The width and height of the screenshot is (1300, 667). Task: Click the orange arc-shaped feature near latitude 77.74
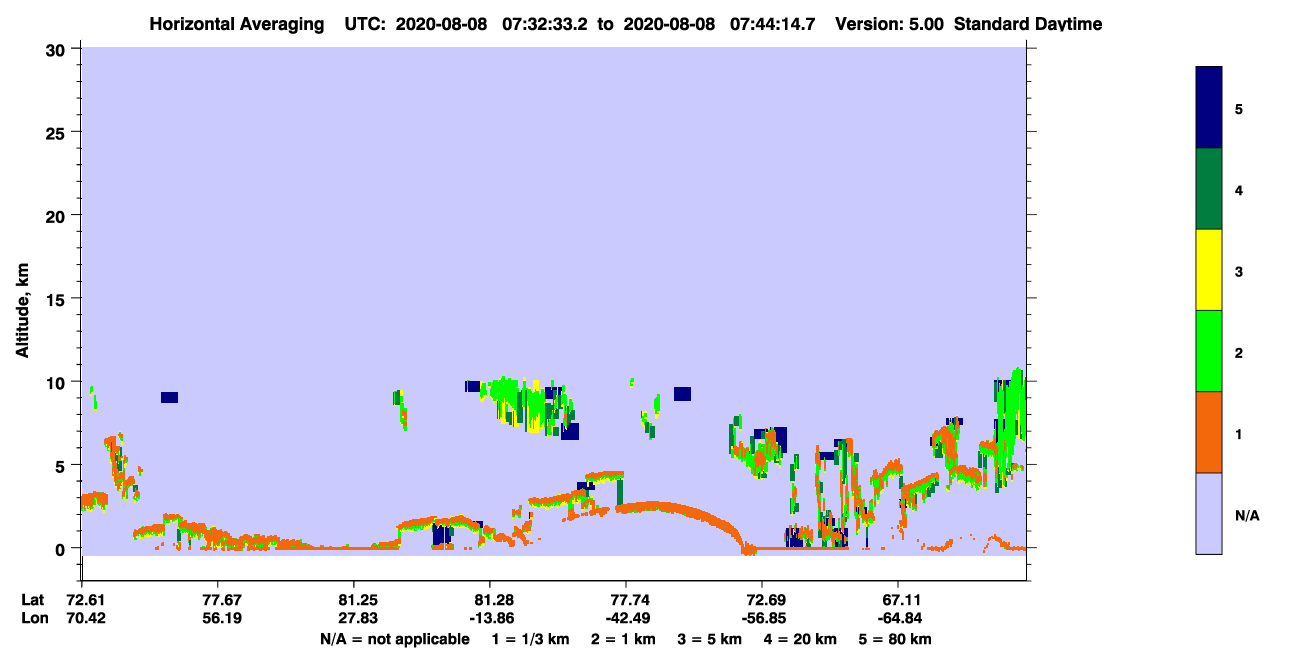[x=682, y=514]
